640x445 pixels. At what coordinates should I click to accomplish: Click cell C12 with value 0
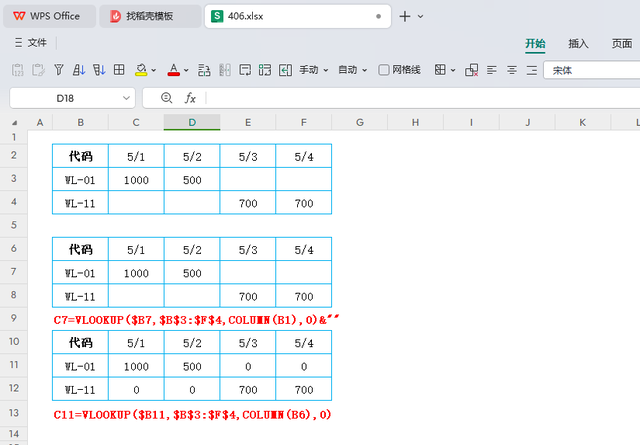pos(136,389)
